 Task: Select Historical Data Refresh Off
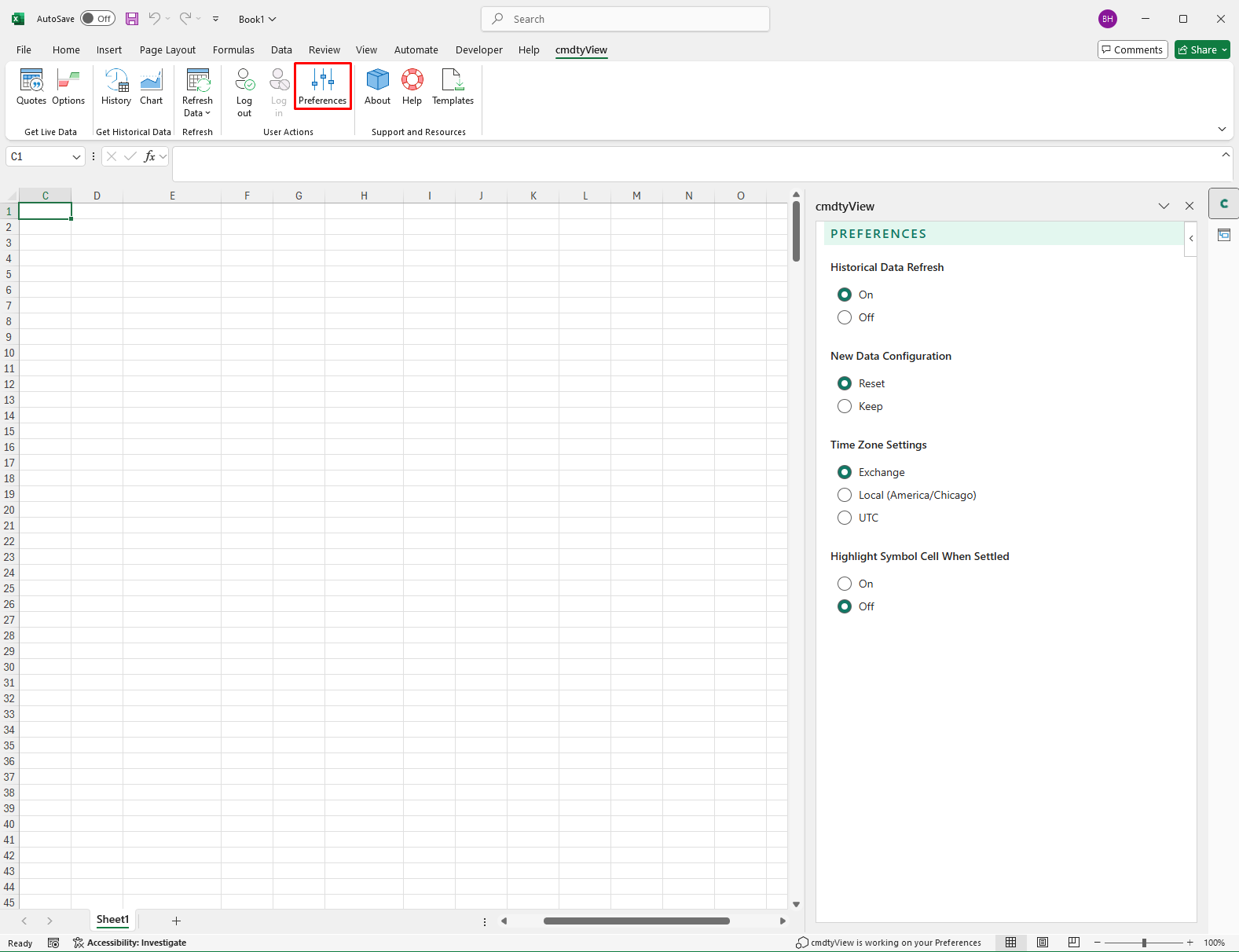(x=845, y=317)
